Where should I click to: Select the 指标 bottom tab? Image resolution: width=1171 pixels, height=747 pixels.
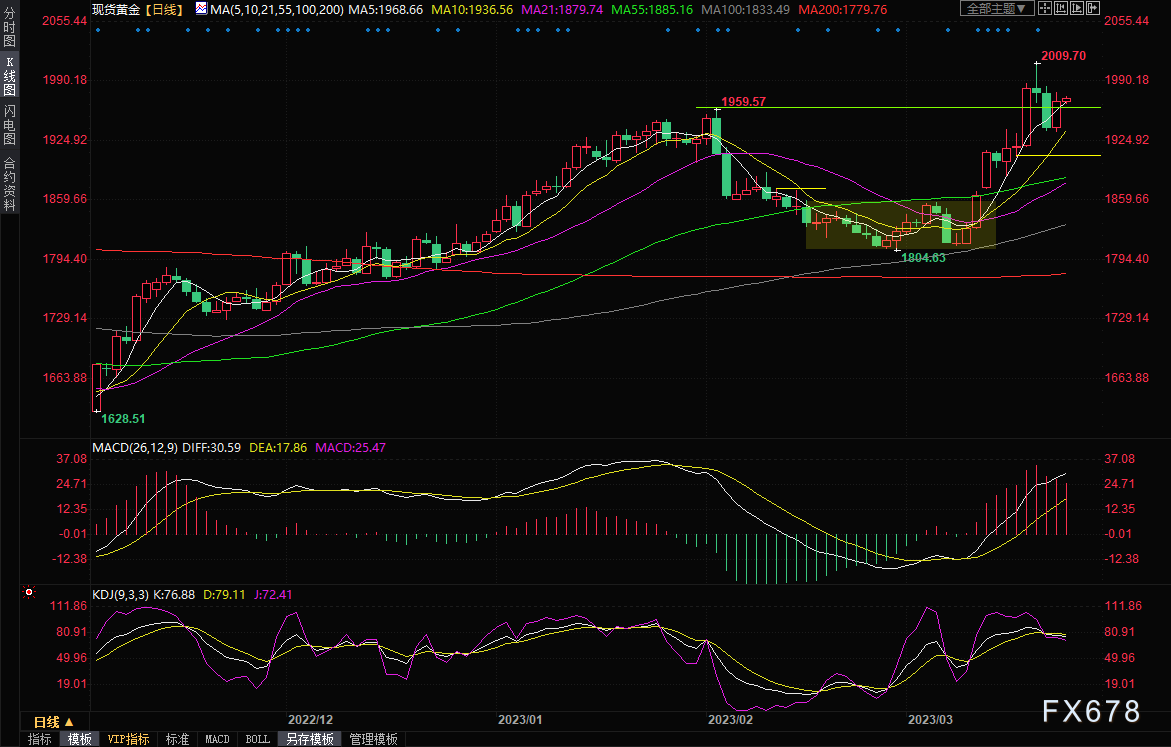(40, 739)
